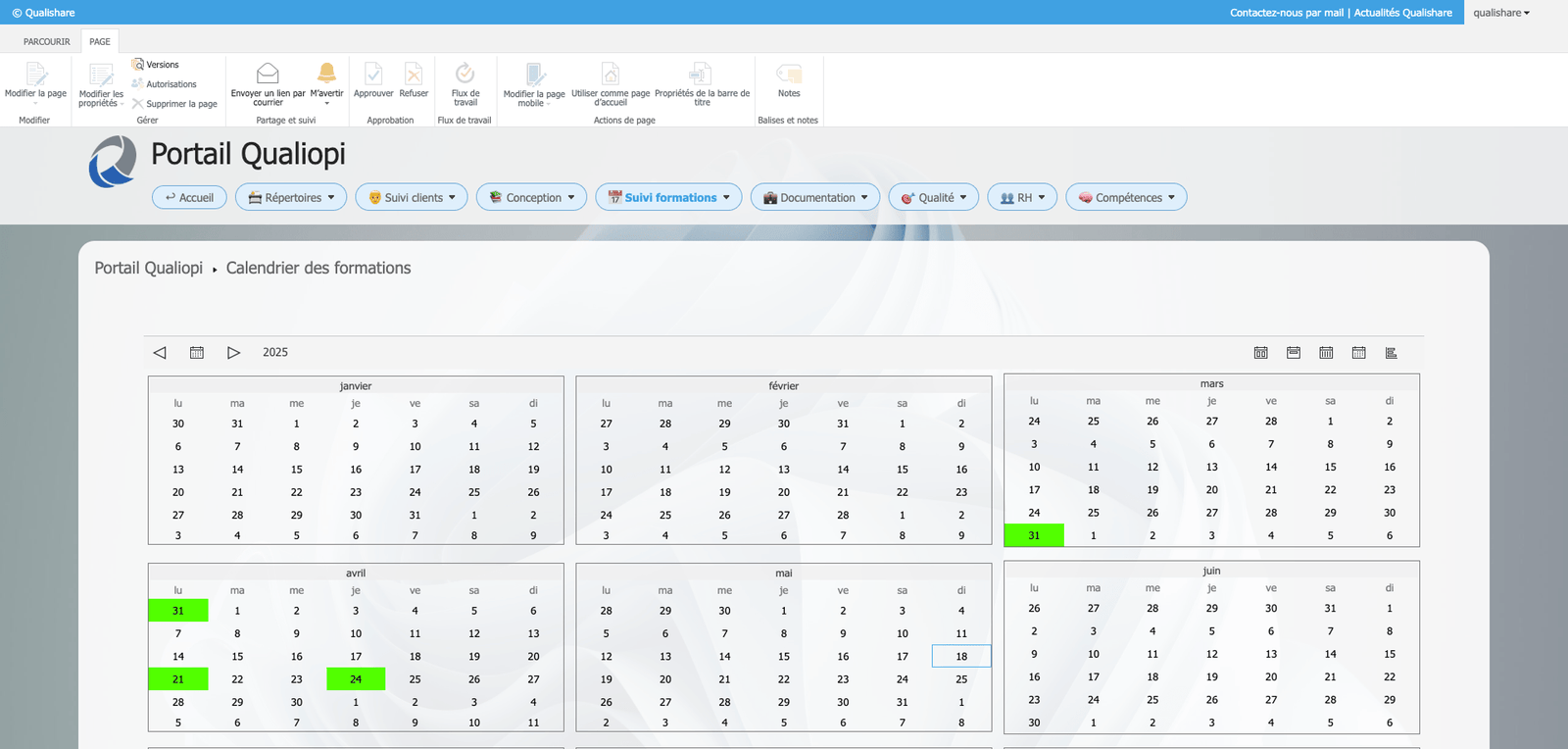The width and height of the screenshot is (1568, 749).
Task: Select highlighted April 24 in calendar
Action: point(356,679)
